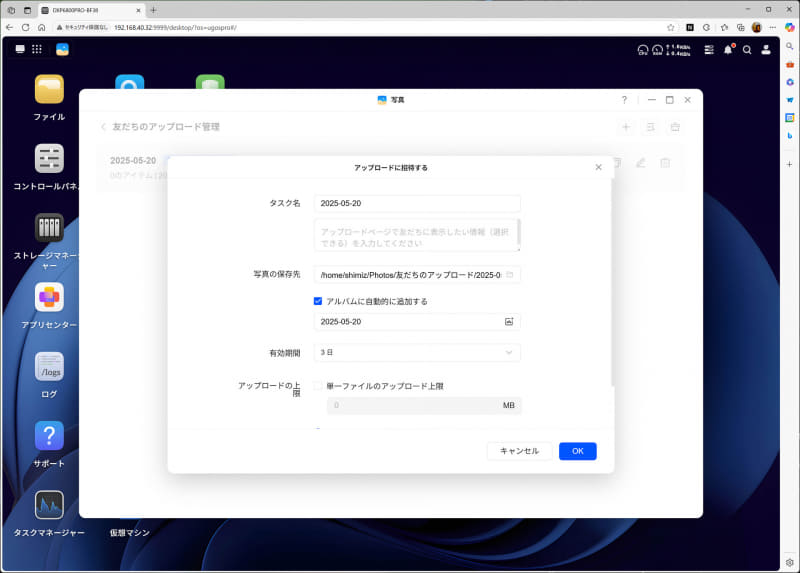
Task: Launch タスクマネージャー desktop icon
Action: click(x=49, y=505)
